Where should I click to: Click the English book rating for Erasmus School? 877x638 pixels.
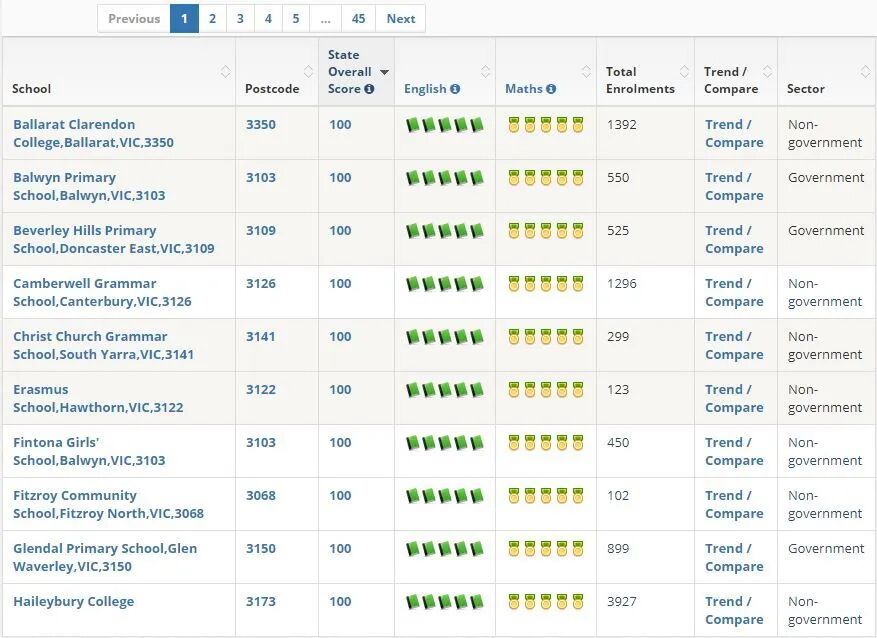pos(445,390)
